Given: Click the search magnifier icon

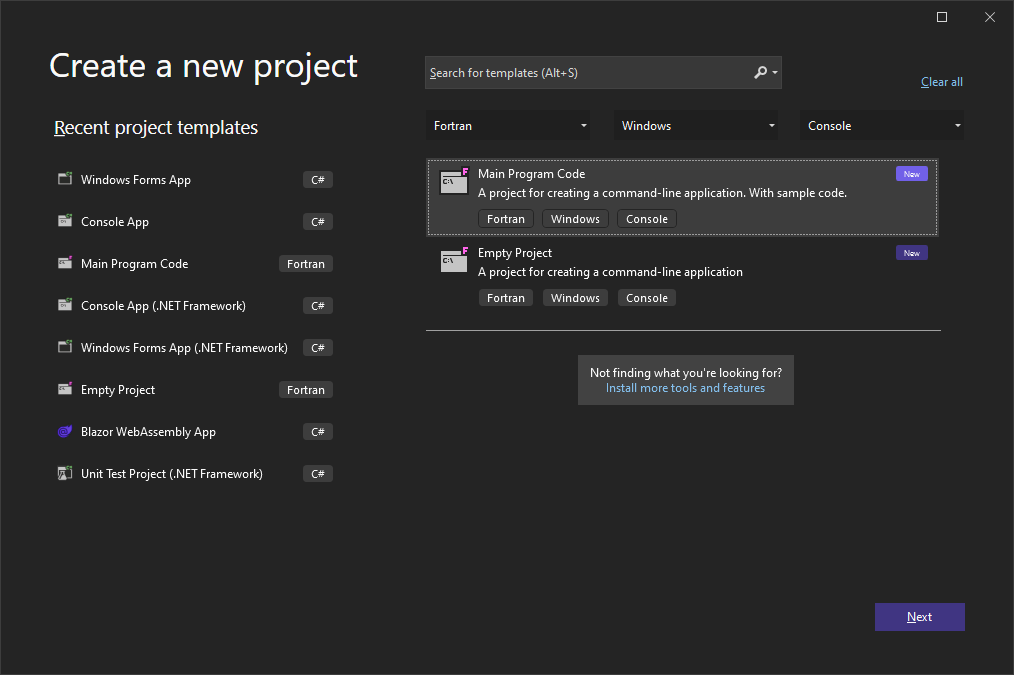Looking at the screenshot, I should 760,72.
